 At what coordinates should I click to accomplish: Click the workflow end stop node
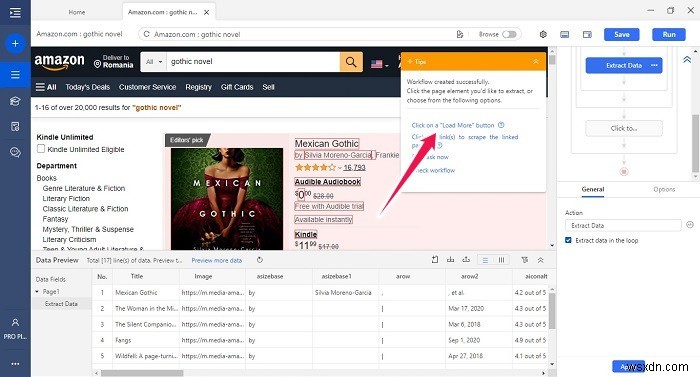click(x=624, y=172)
